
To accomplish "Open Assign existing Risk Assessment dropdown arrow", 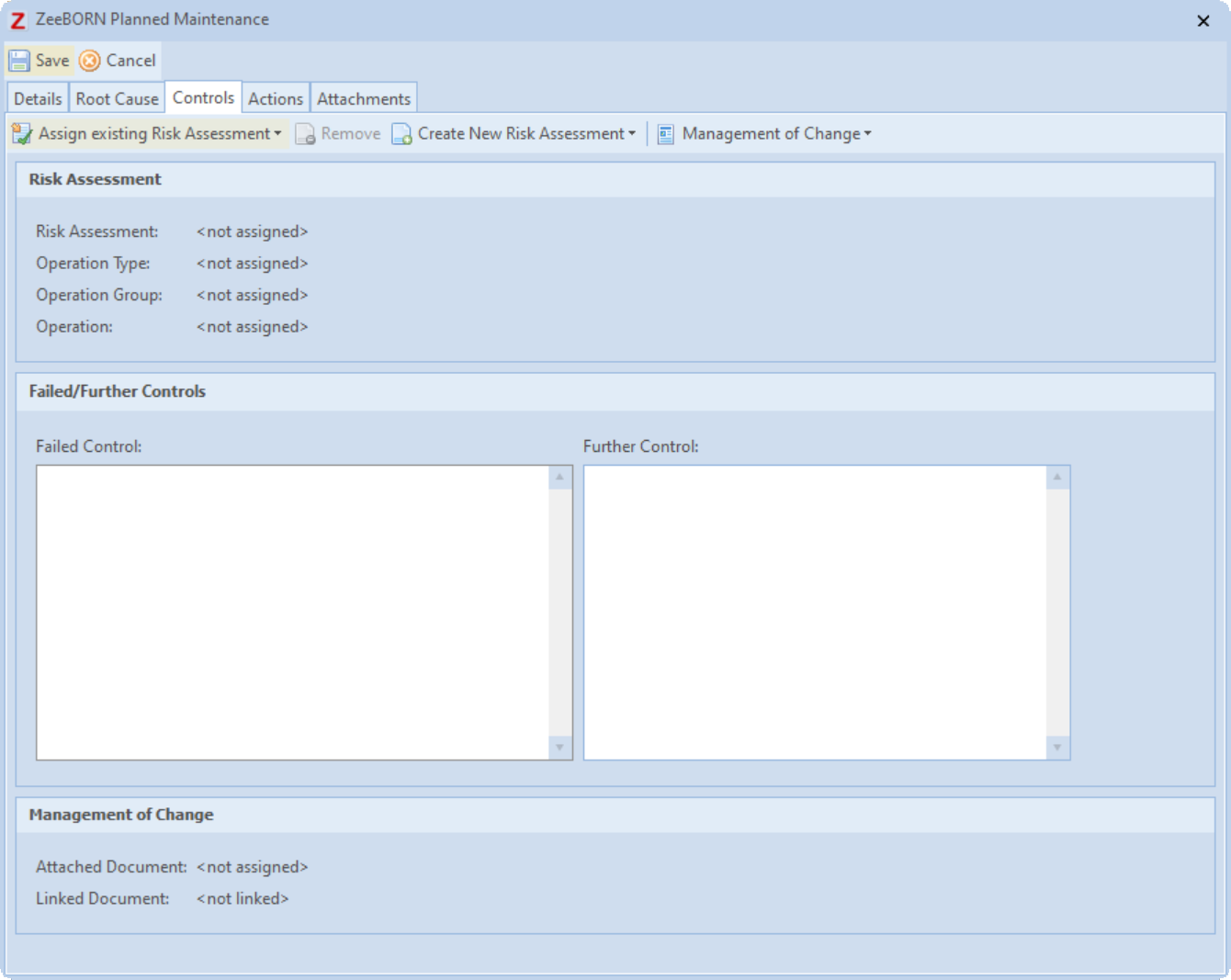I will (x=277, y=134).
